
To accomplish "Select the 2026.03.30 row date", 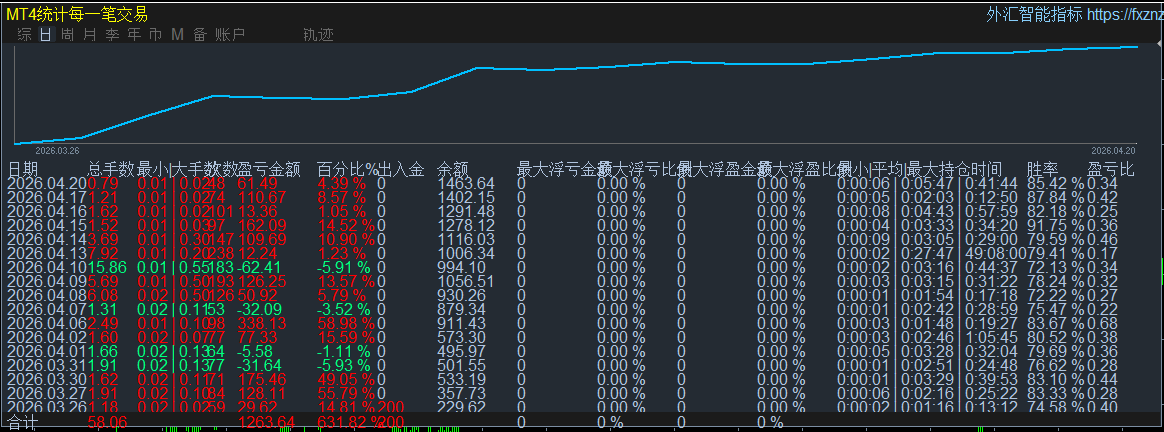I will pyautogui.click(x=47, y=380).
